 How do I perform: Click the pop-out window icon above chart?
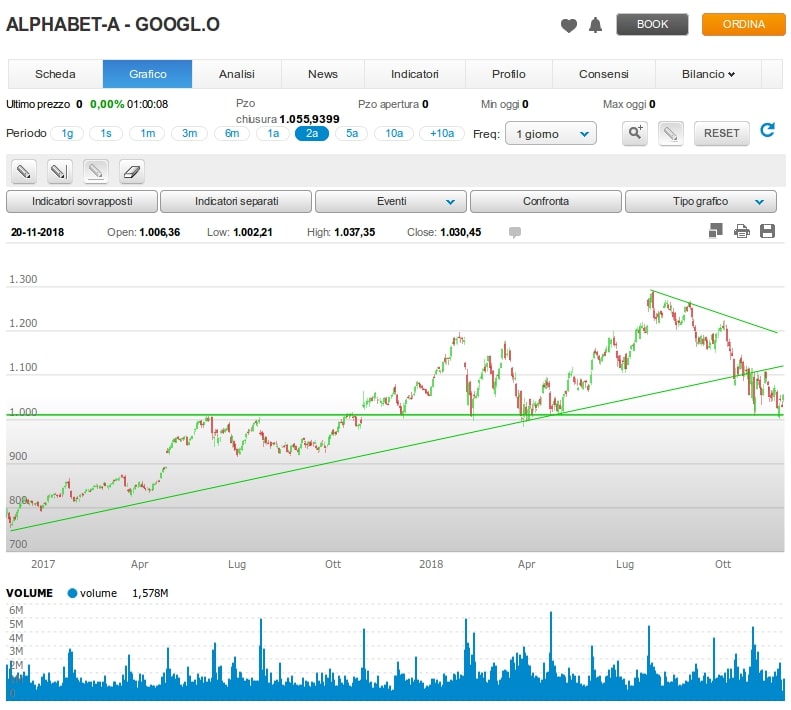(715, 231)
